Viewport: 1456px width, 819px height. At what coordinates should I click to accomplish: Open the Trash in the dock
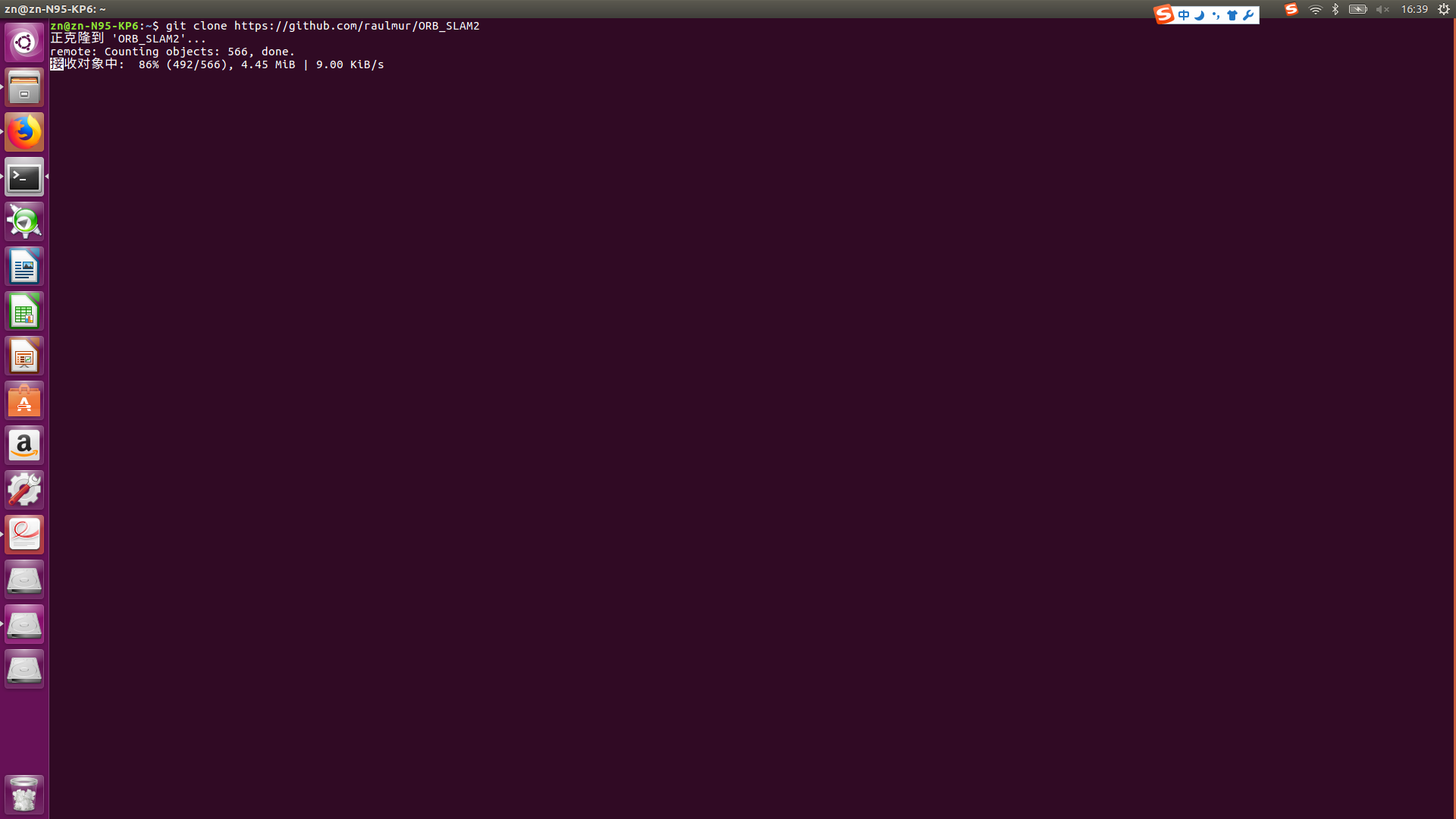pos(24,795)
